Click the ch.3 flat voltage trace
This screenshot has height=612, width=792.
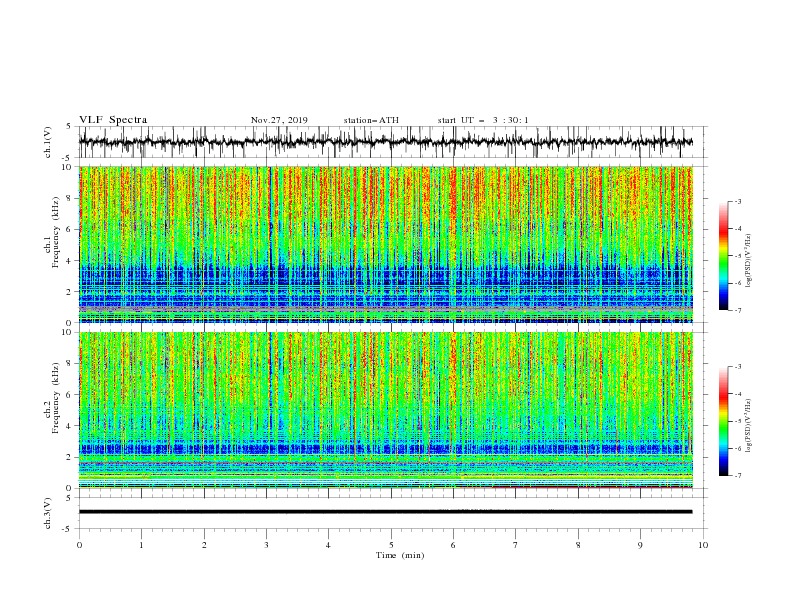click(386, 512)
